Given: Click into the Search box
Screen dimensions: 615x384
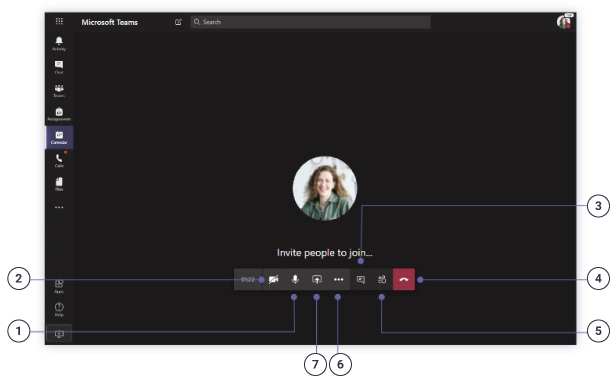Looking at the screenshot, I should click(x=310, y=22).
